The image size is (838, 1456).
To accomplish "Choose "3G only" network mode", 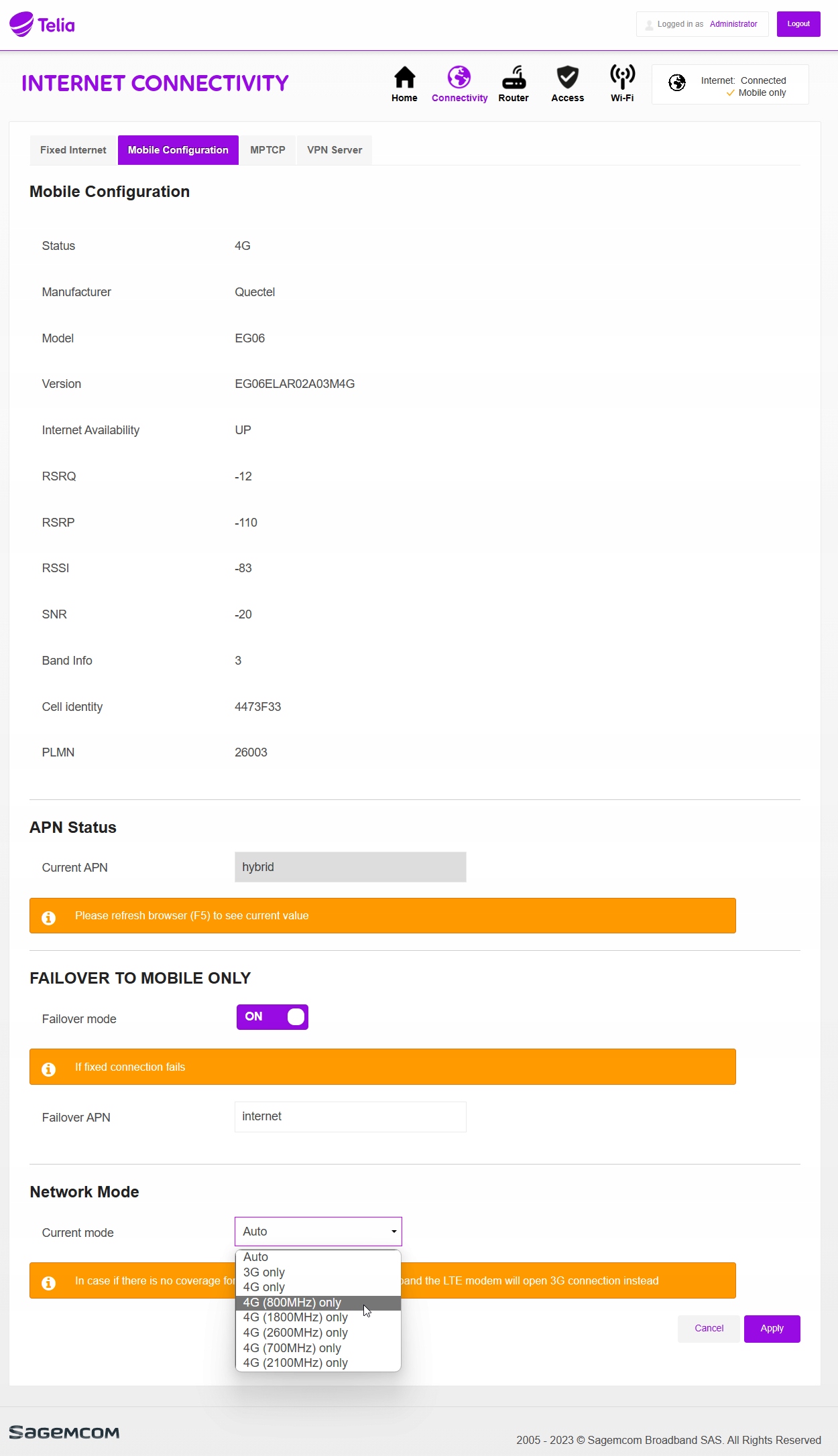I will 264,1272.
